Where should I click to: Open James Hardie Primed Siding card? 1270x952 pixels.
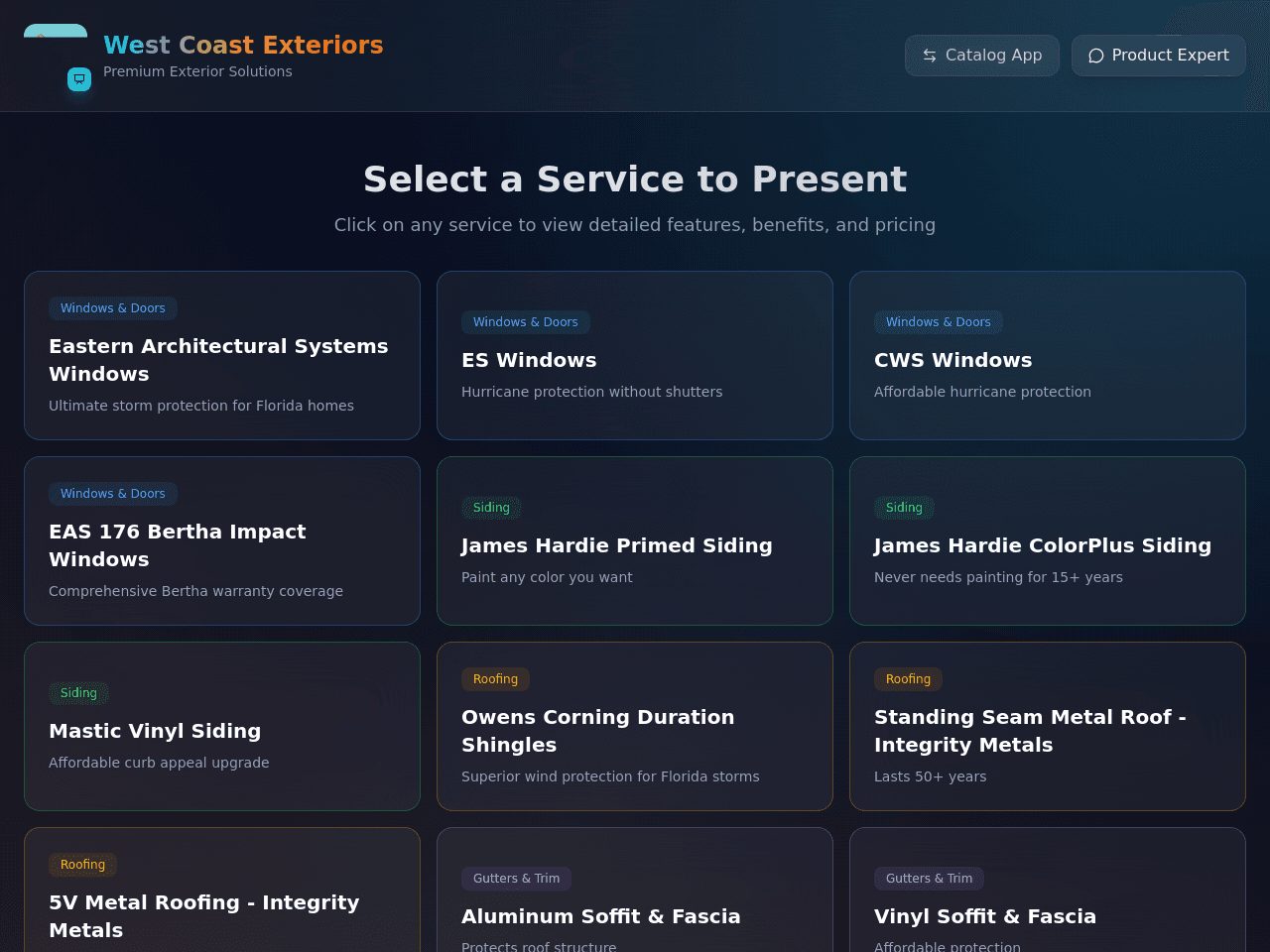[x=635, y=540]
